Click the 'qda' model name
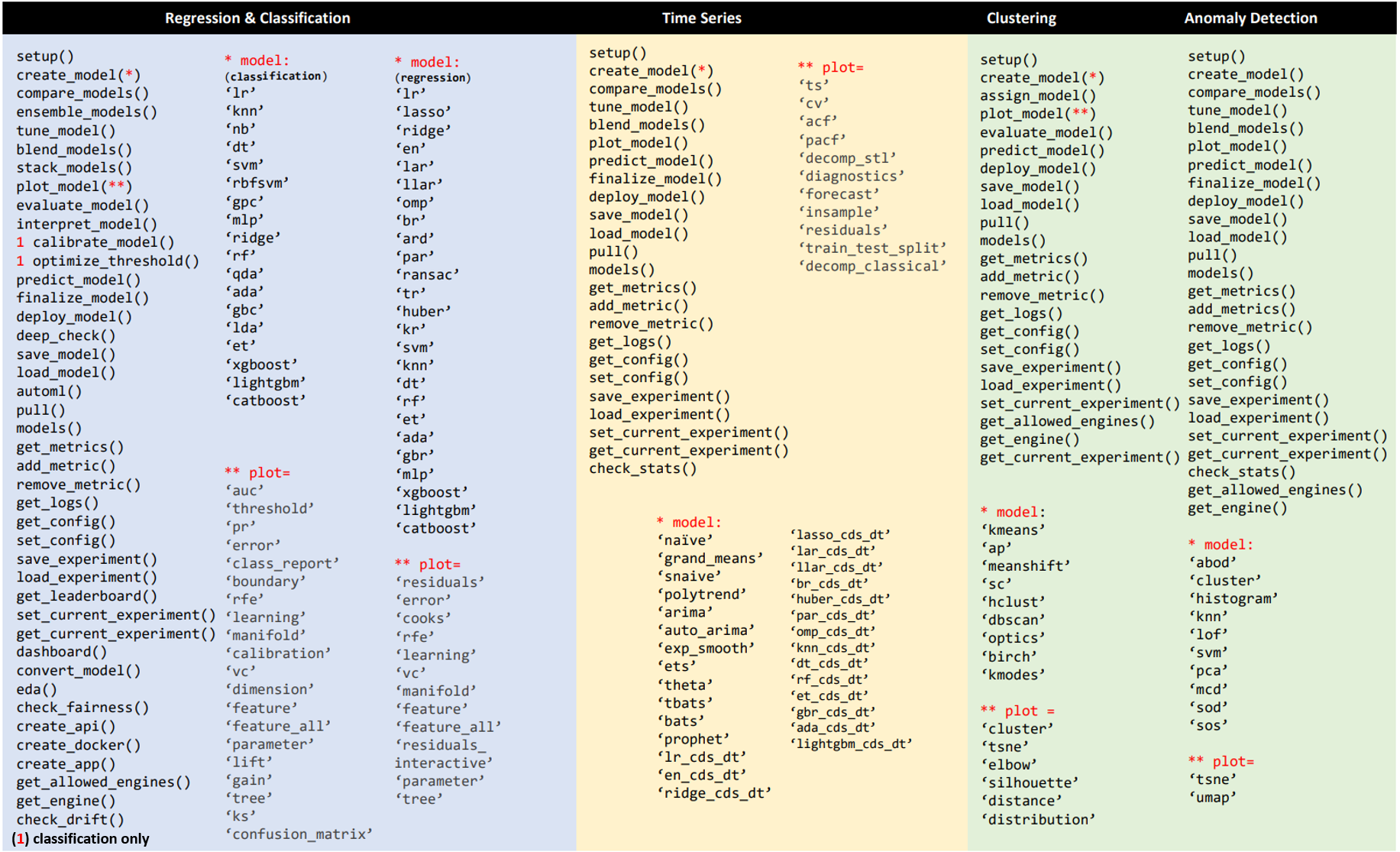The image size is (1400, 852). tap(244, 274)
